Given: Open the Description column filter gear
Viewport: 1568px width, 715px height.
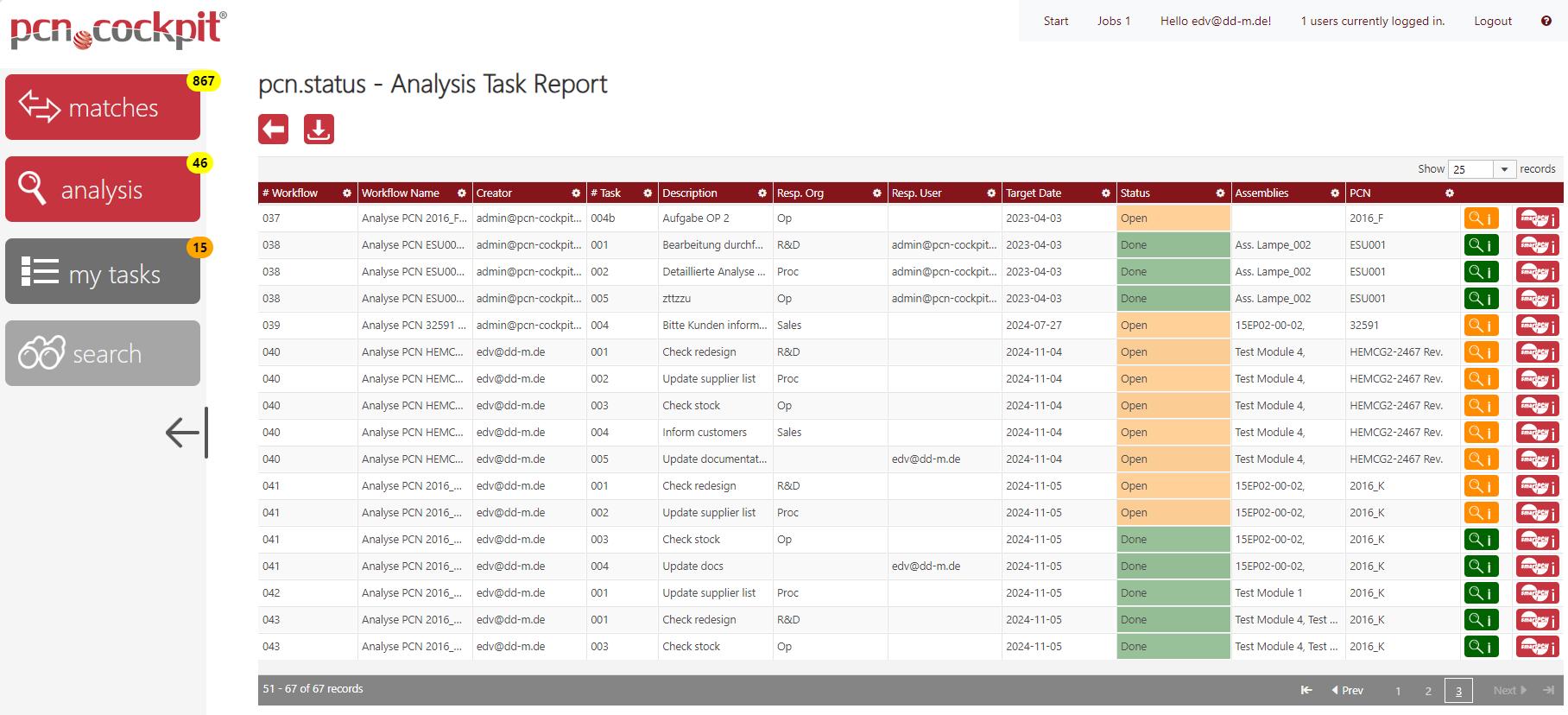Looking at the screenshot, I should 762,193.
